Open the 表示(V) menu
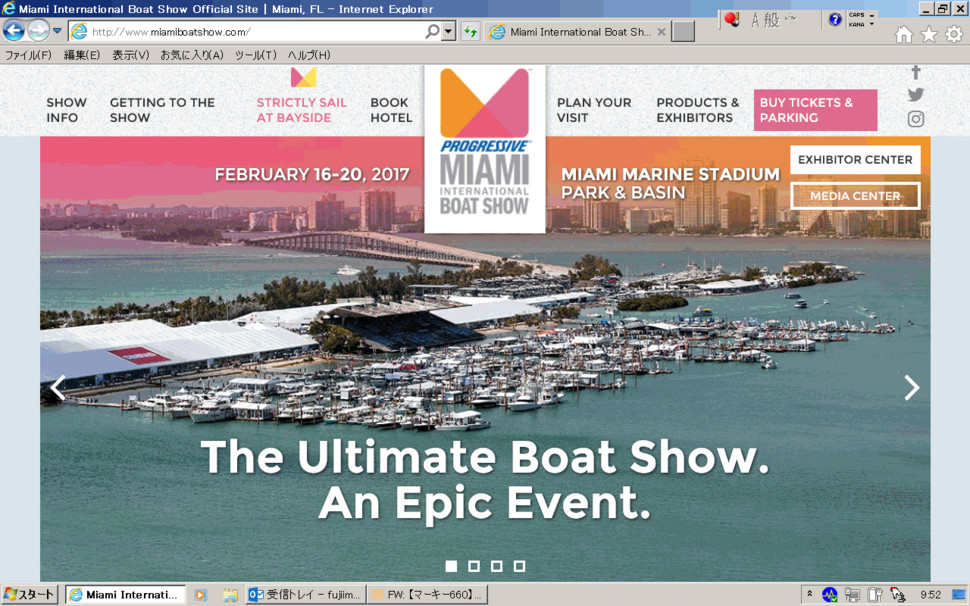Viewport: 970px width, 606px height. (131, 55)
